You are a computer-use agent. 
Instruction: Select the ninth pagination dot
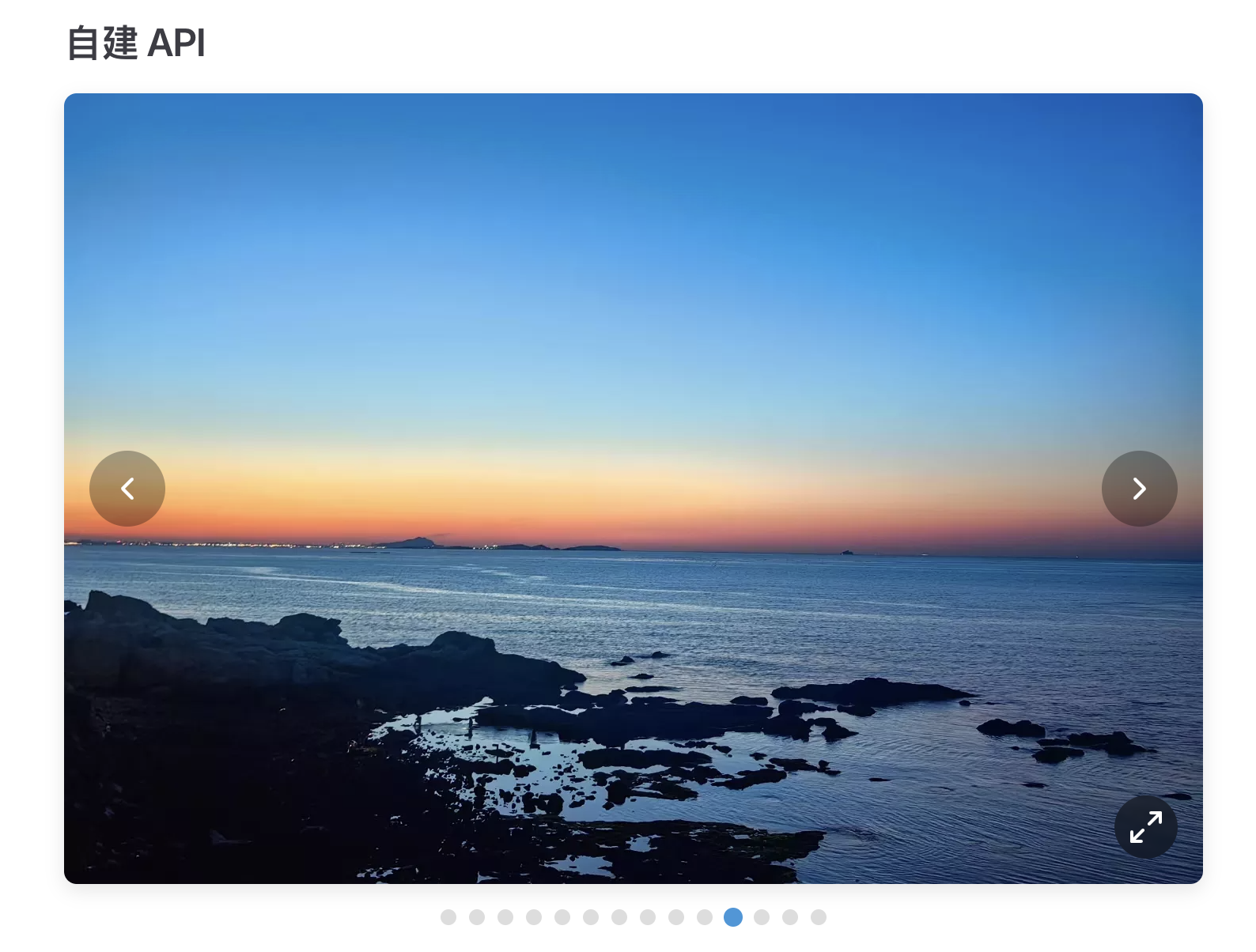click(676, 917)
